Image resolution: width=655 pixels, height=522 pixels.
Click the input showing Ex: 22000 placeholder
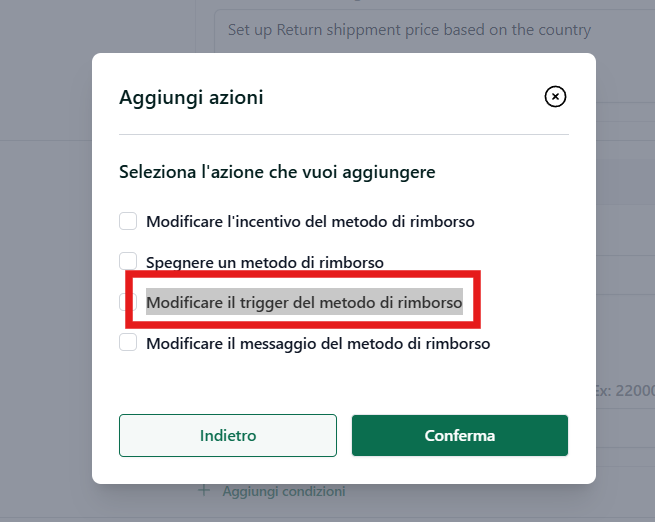625,391
